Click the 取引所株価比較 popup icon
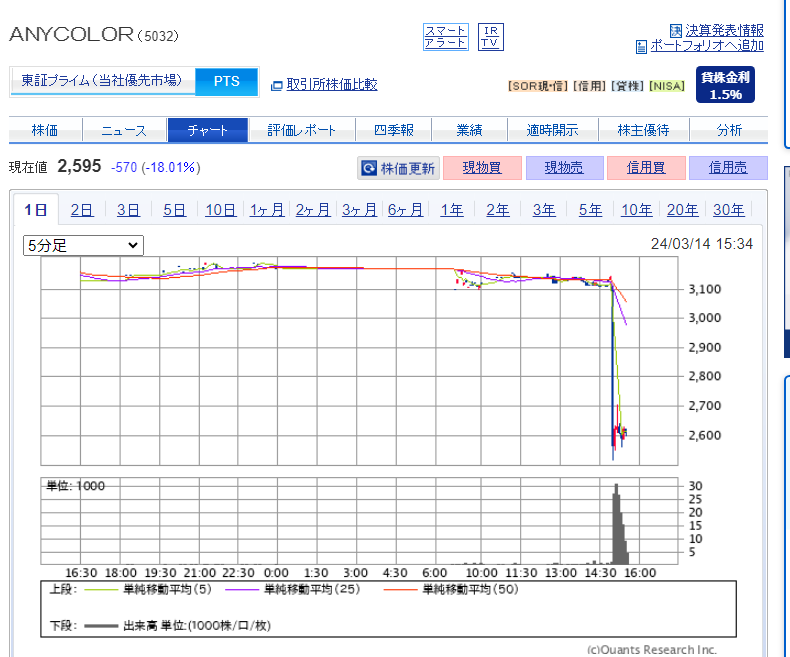 (x=276, y=86)
